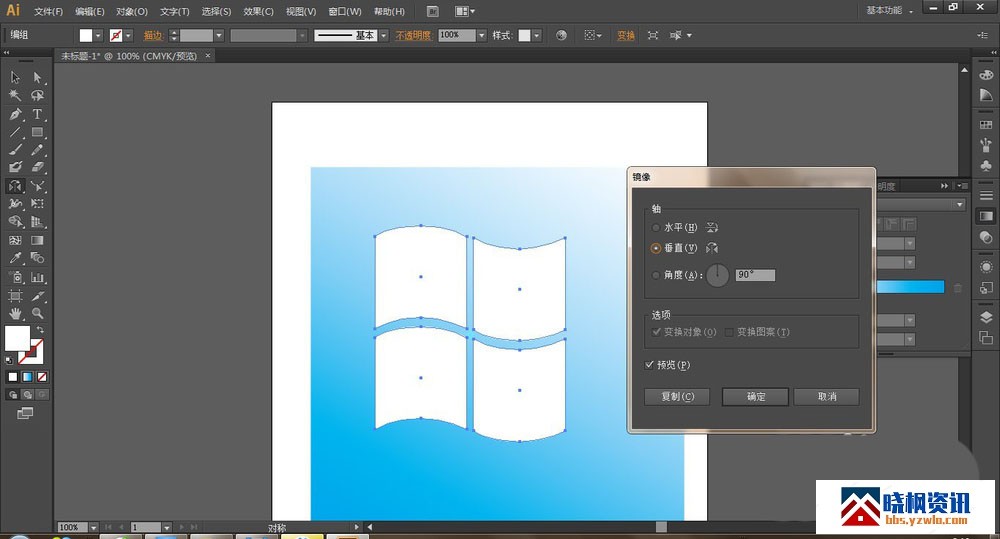
Task: Select the Column Graph tool
Action: click(38, 277)
